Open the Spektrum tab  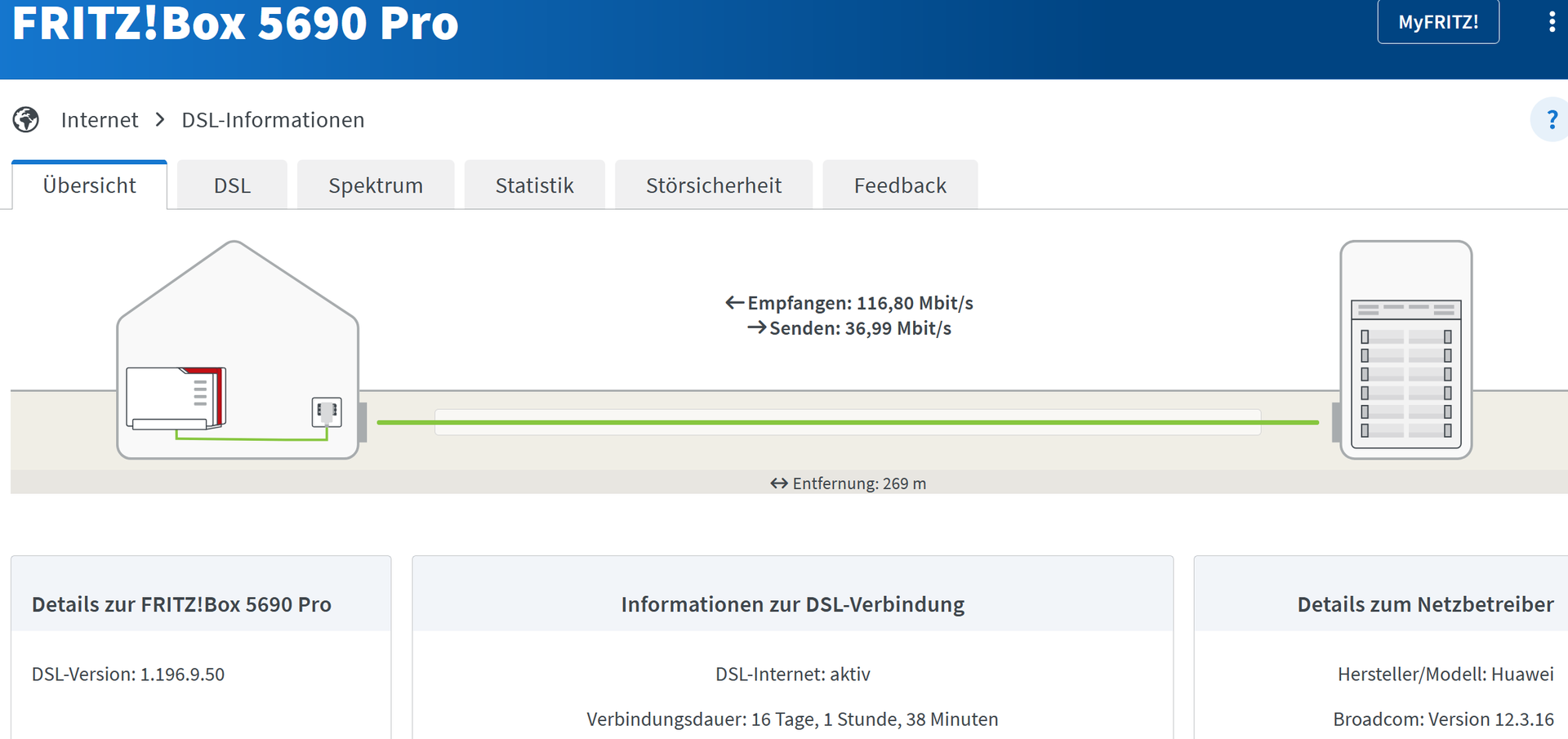[x=376, y=185]
